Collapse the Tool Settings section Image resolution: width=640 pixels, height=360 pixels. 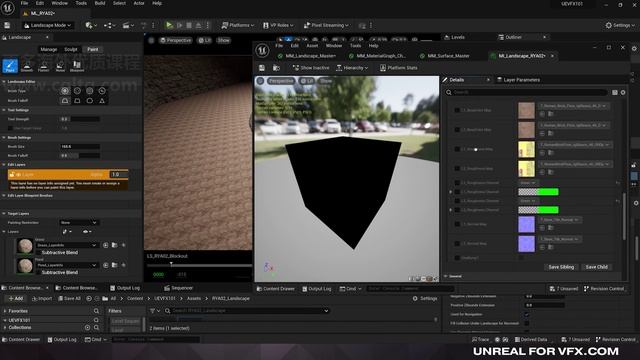(x=4, y=110)
